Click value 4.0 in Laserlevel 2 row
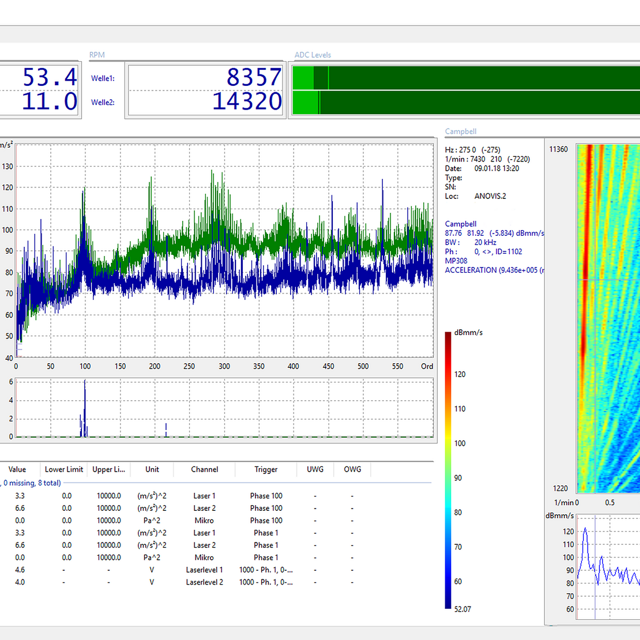The image size is (640, 640). coord(20,582)
